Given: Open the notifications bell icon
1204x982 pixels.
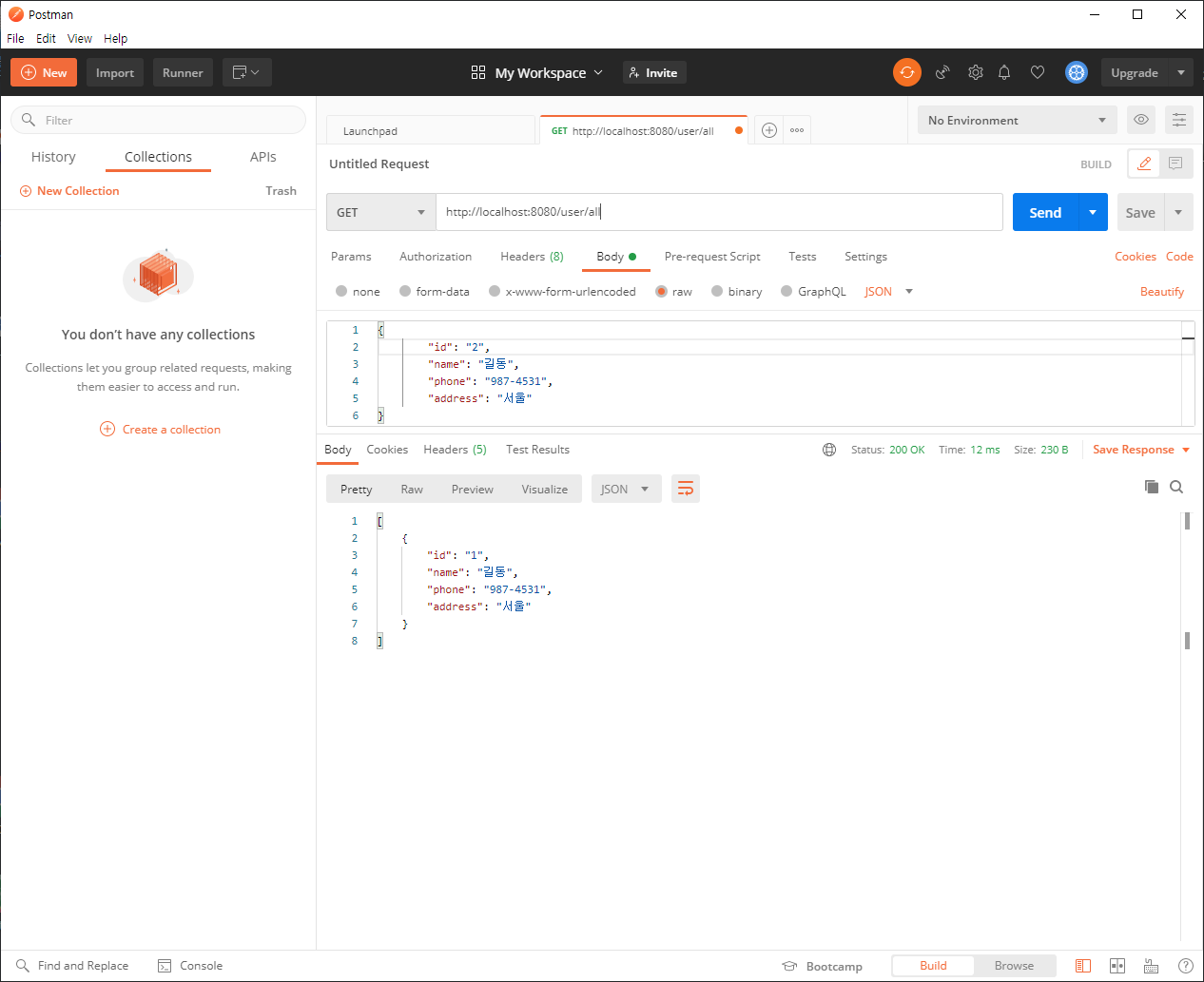Looking at the screenshot, I should 1004,72.
